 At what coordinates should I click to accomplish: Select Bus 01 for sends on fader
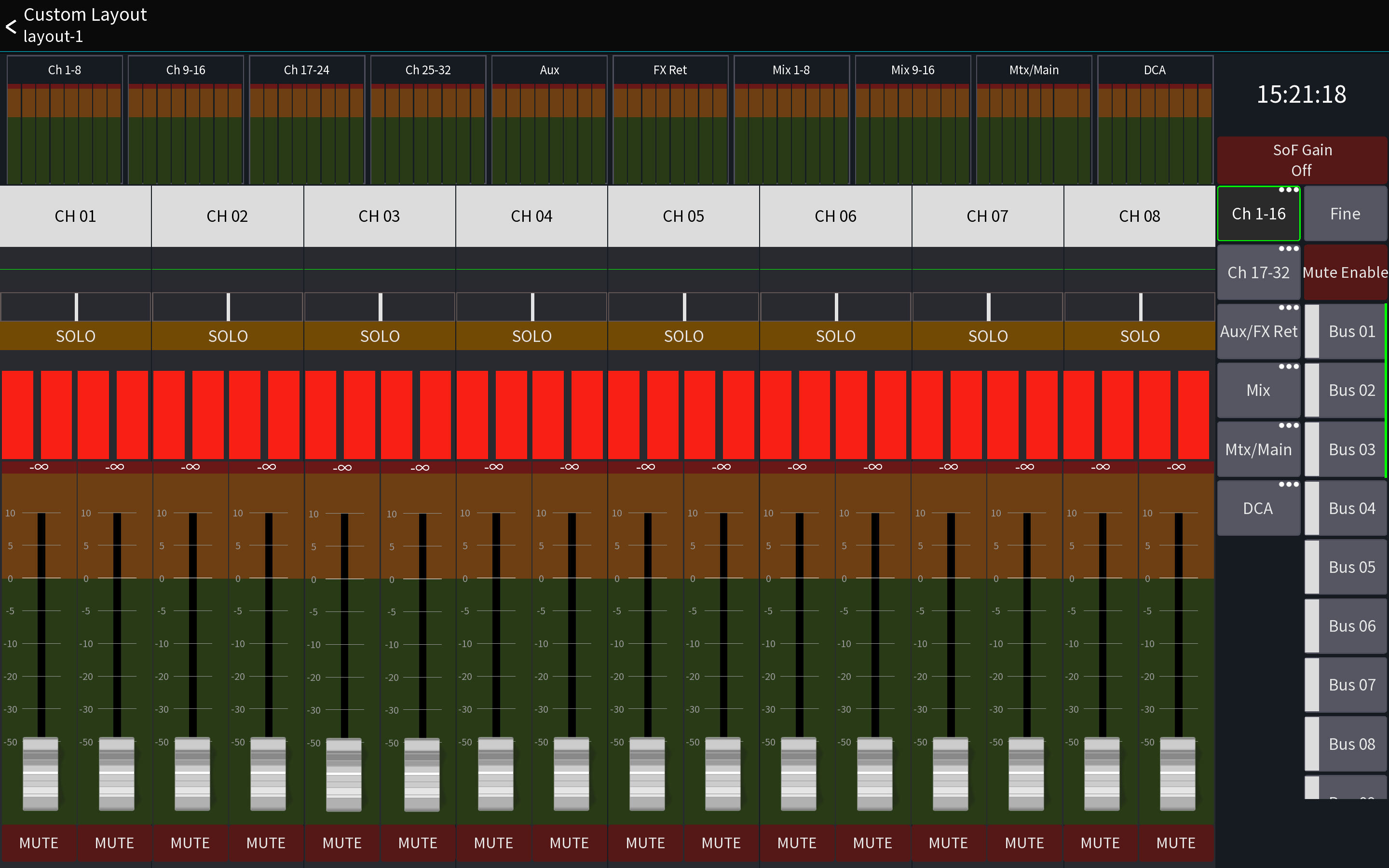(x=1351, y=331)
